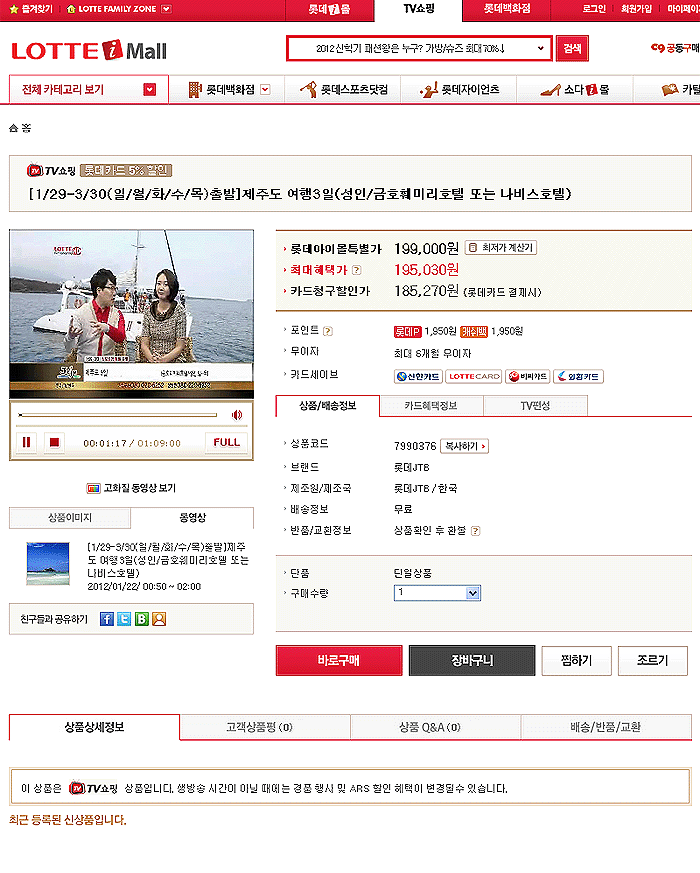Click the TV쇼핑 logo in notice box

(93, 788)
